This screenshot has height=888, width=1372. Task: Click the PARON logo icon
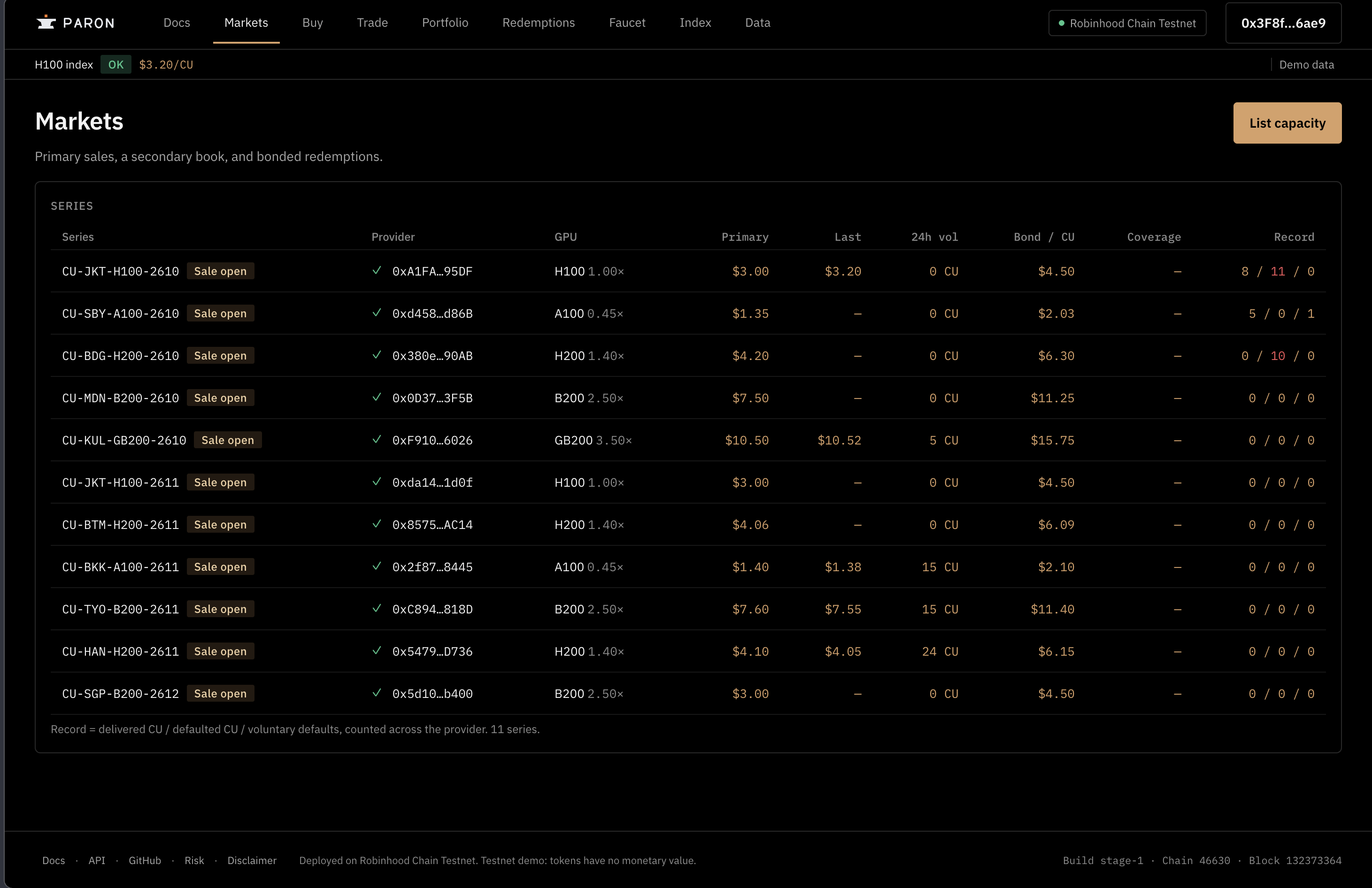[46, 23]
